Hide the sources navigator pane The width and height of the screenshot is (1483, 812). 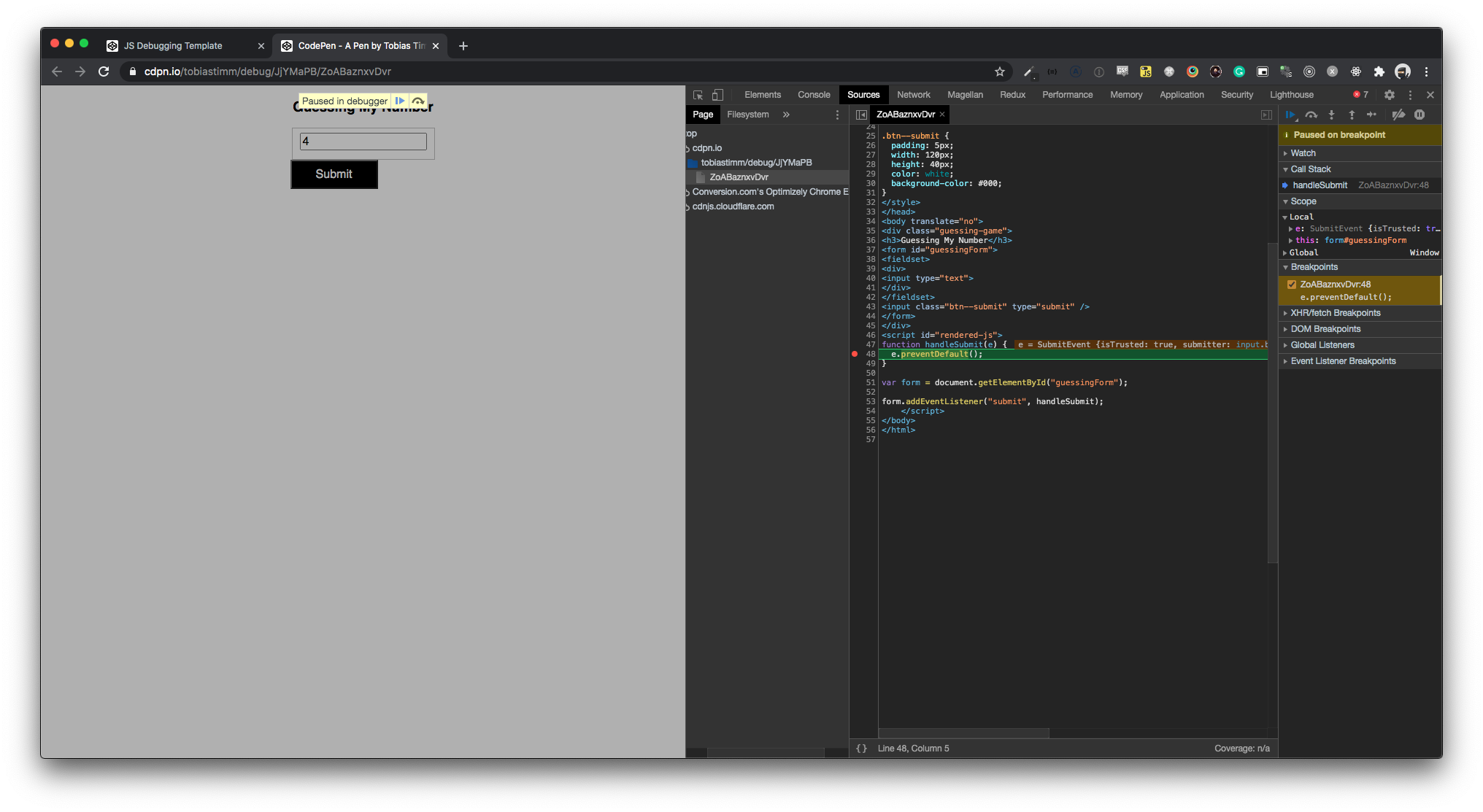tap(861, 115)
